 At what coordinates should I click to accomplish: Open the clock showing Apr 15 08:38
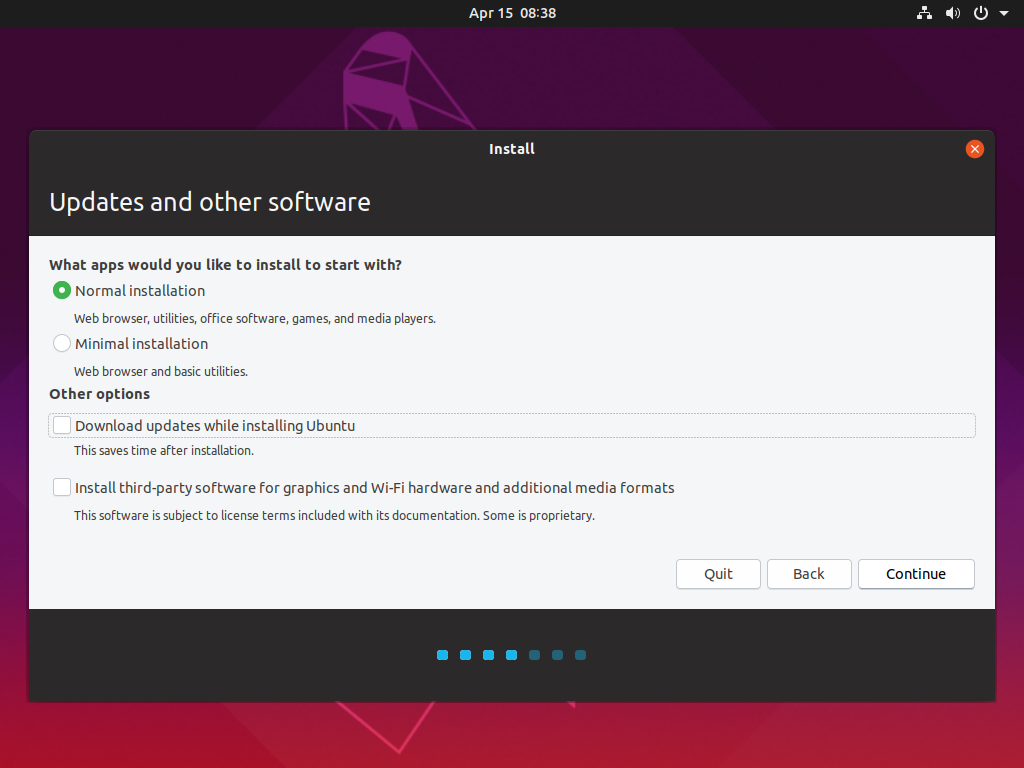coord(512,13)
